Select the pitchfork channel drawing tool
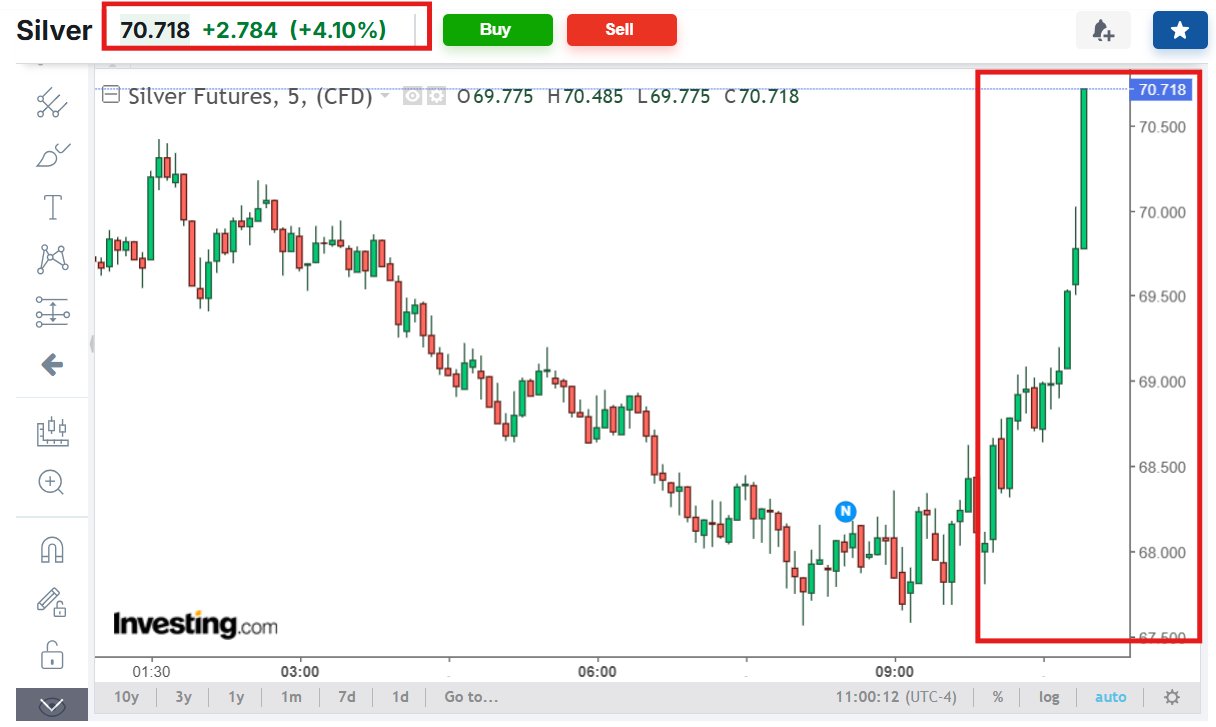1216x727 pixels. 52,103
